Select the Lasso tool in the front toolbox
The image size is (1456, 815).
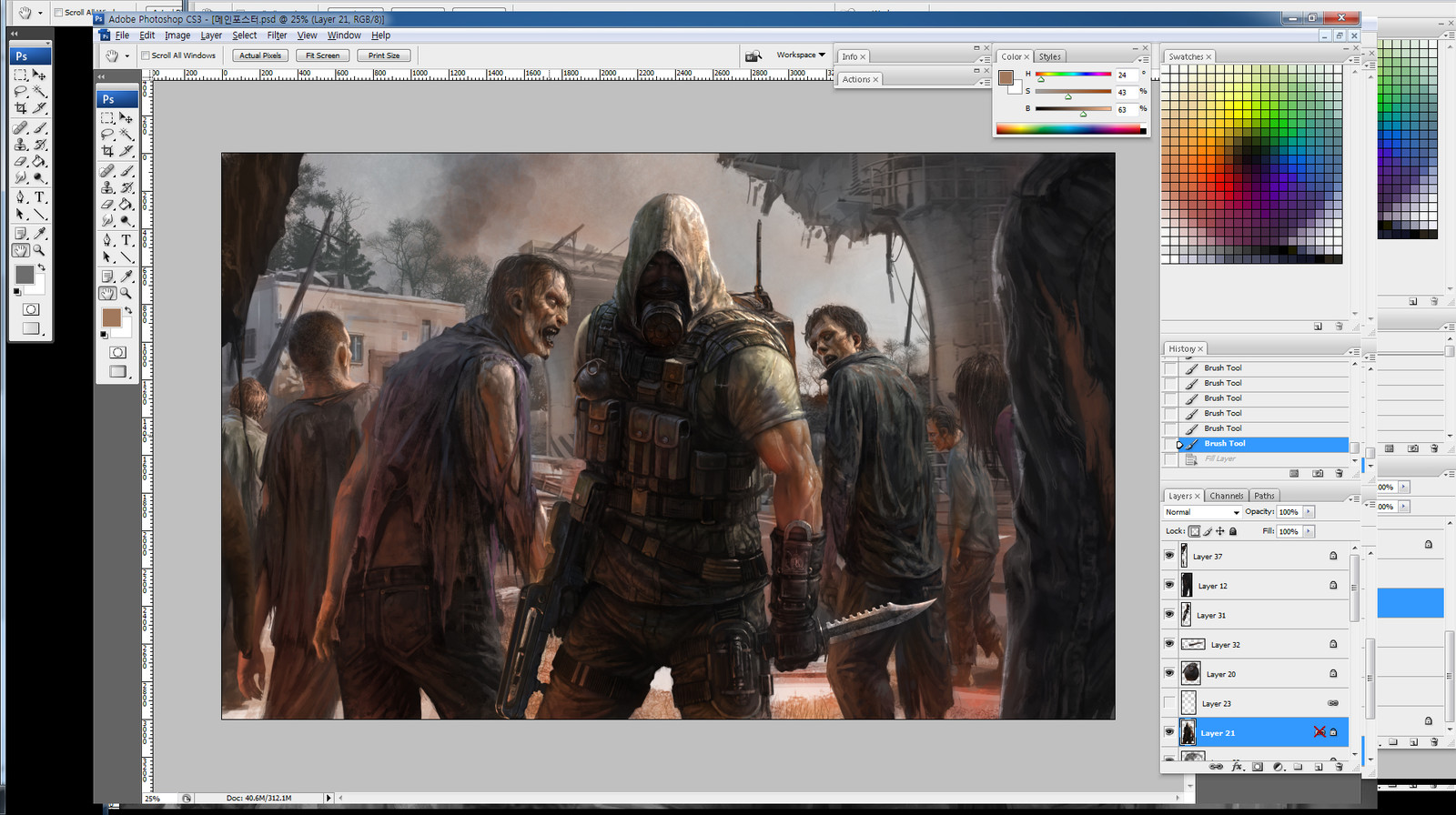tap(107, 134)
